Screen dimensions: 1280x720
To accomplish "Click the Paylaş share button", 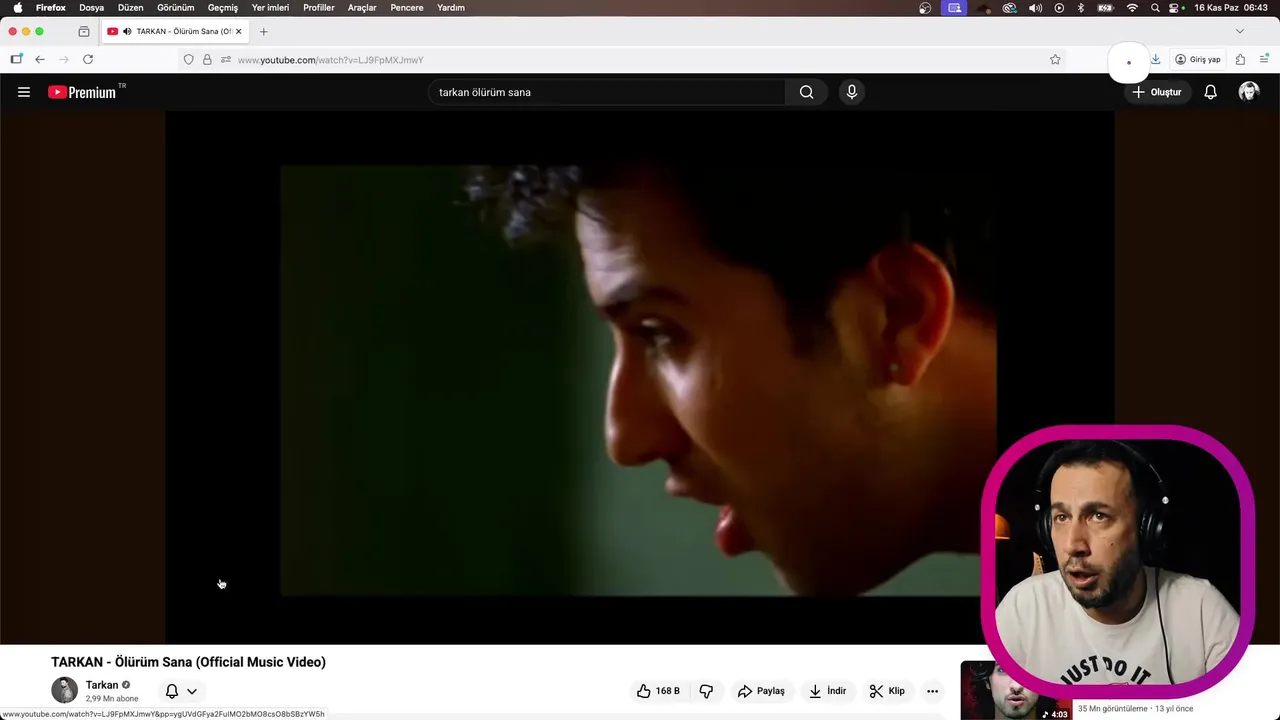I will point(761,691).
